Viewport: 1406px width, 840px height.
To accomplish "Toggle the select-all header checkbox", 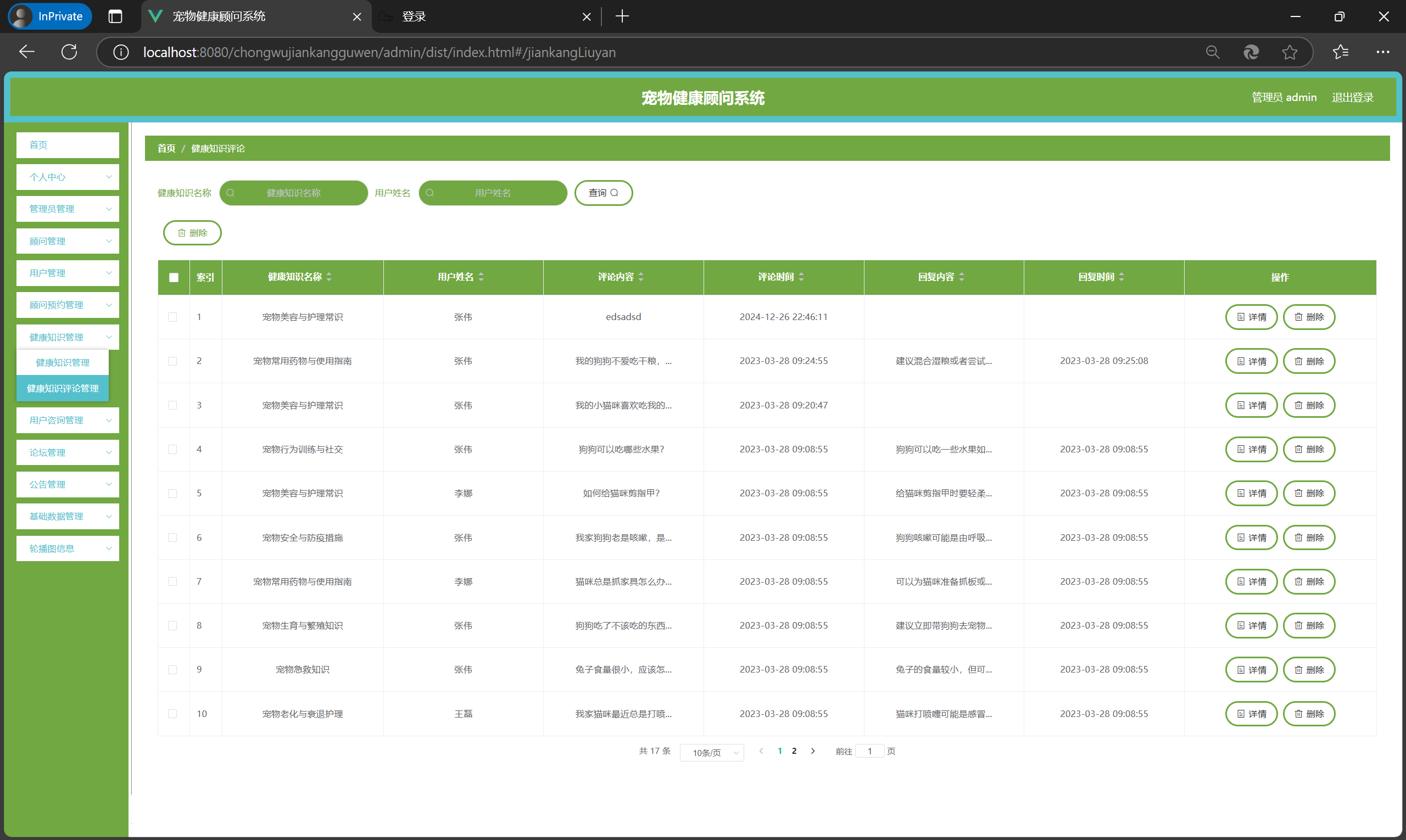I will (x=174, y=277).
